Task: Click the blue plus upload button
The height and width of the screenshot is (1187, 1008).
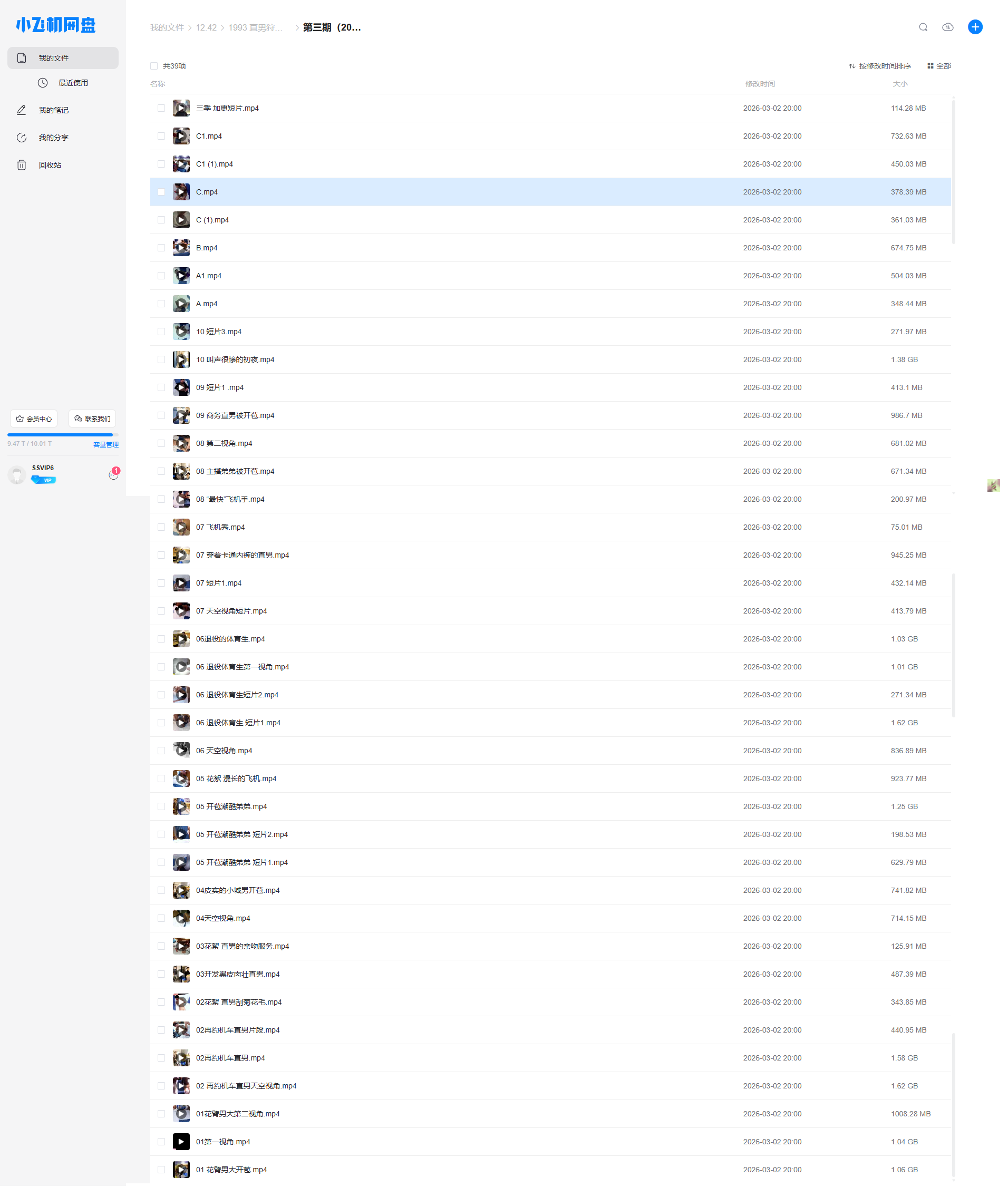Action: tap(975, 27)
